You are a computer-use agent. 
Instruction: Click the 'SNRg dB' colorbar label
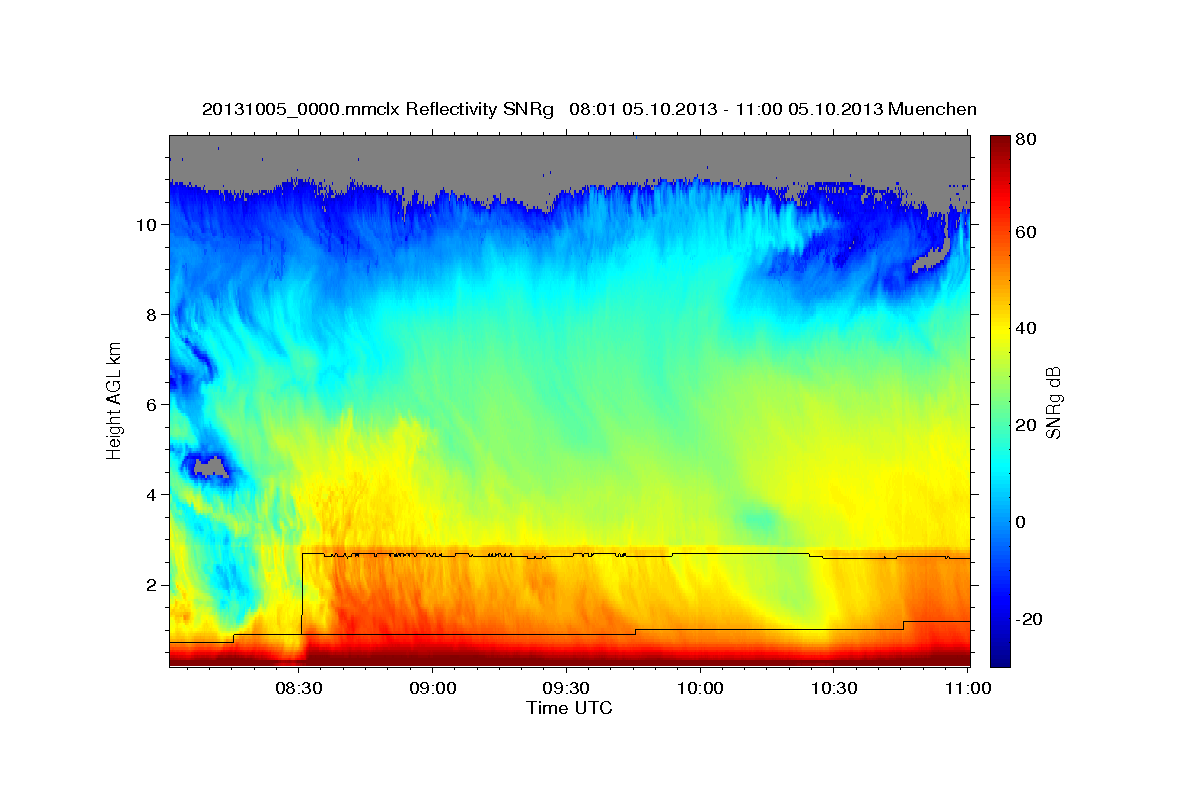coord(1052,402)
